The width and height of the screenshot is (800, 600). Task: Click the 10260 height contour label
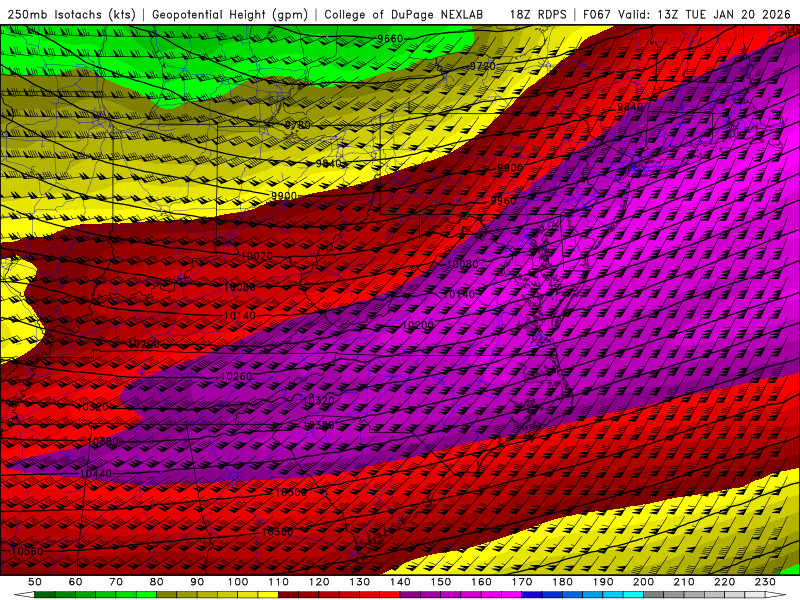point(236,377)
